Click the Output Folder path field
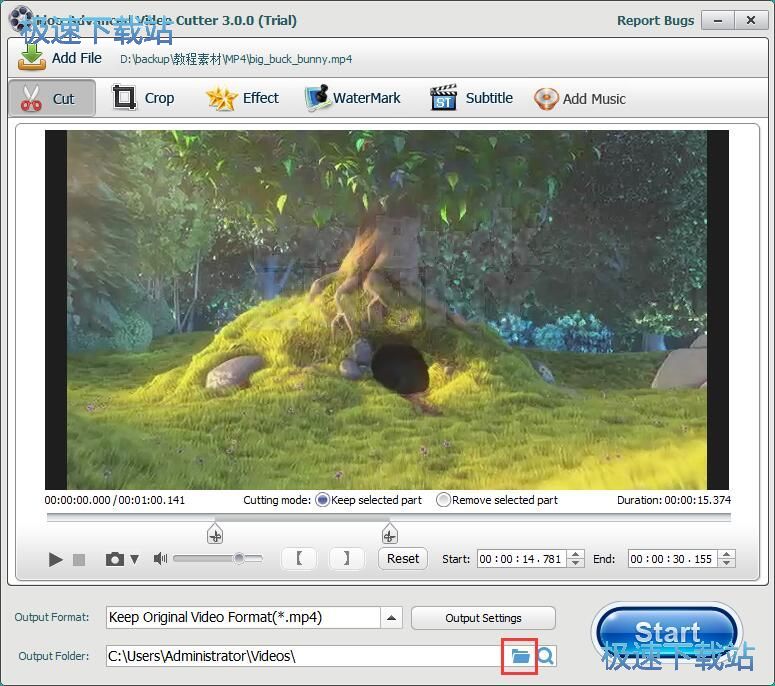This screenshot has height=686, width=775. tap(303, 656)
